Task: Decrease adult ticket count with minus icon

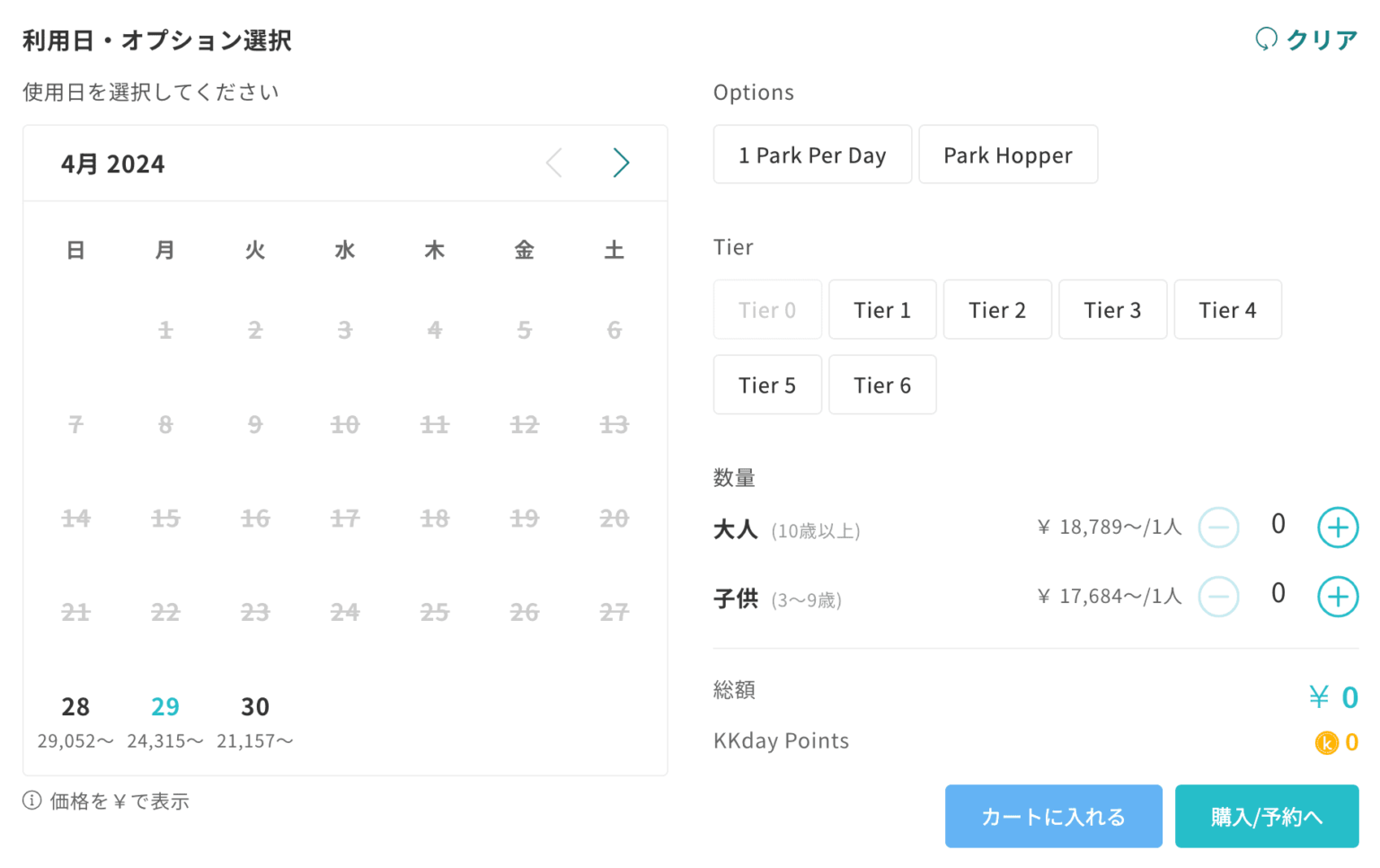Action: 1218,527
